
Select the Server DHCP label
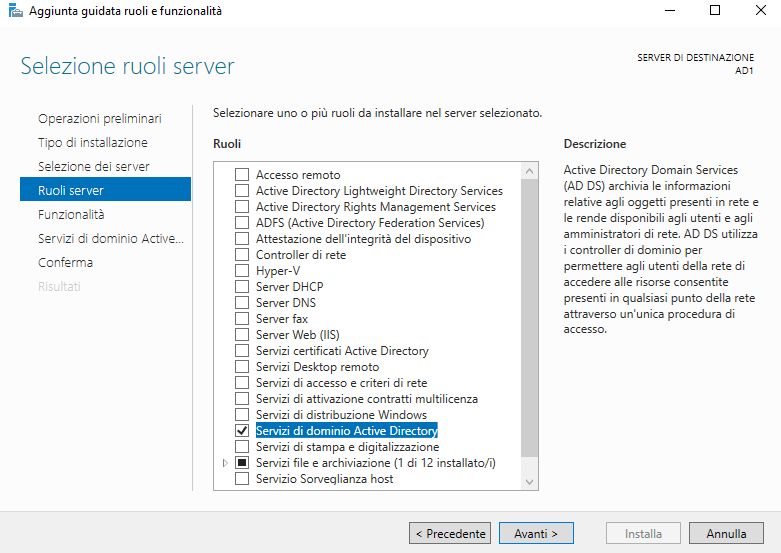[x=289, y=286]
